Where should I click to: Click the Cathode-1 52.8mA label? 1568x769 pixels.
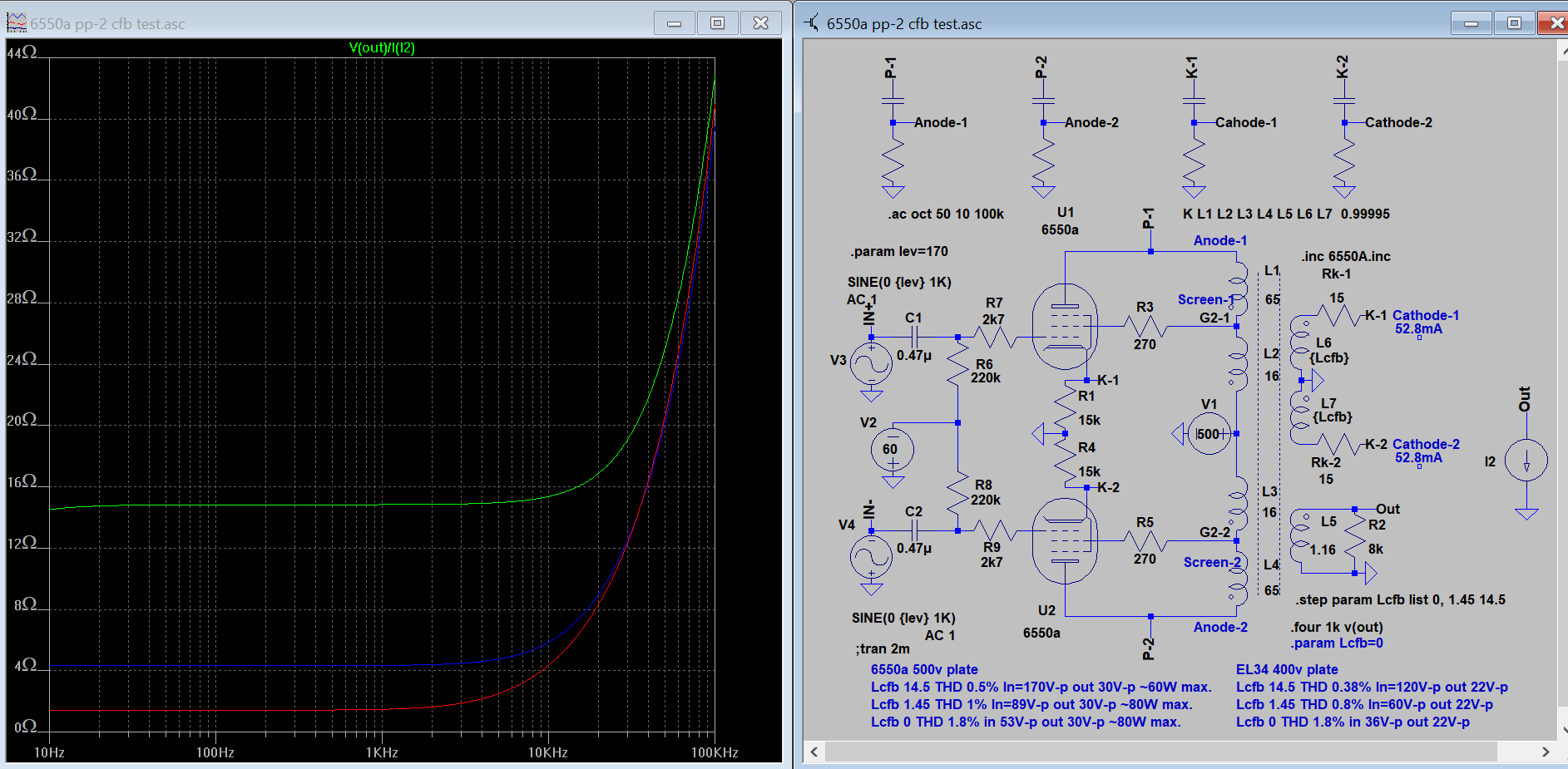pos(1426,322)
